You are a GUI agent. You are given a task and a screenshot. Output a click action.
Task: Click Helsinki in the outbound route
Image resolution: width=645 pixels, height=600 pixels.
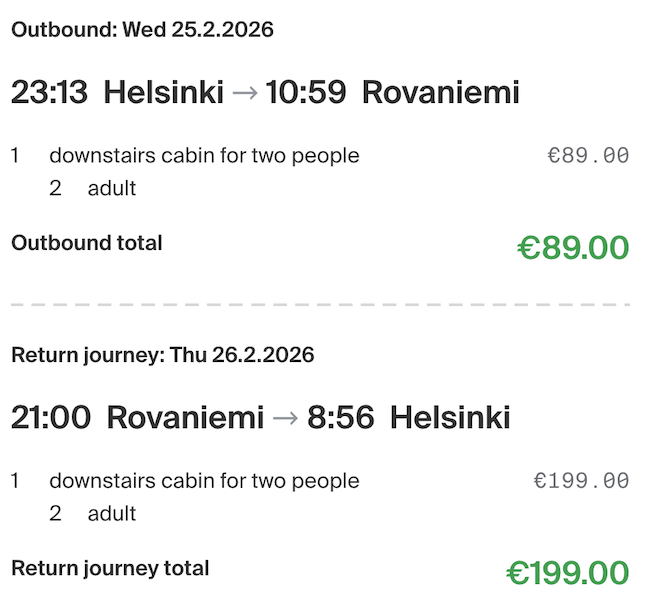pyautogui.click(x=163, y=93)
